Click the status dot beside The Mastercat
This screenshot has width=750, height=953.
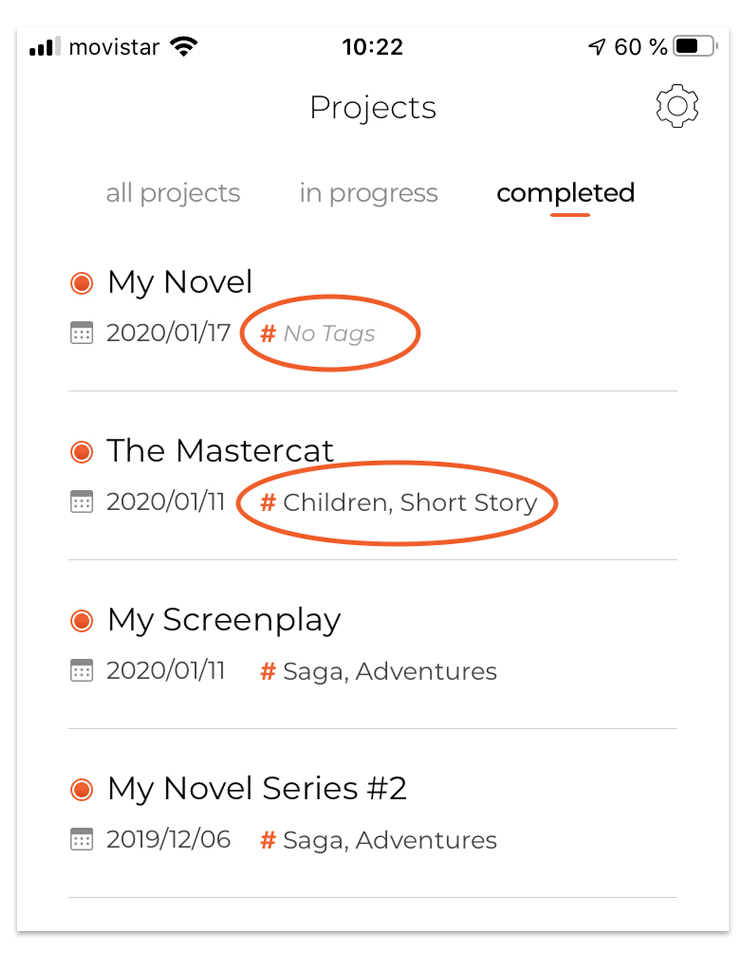pyautogui.click(x=81, y=452)
